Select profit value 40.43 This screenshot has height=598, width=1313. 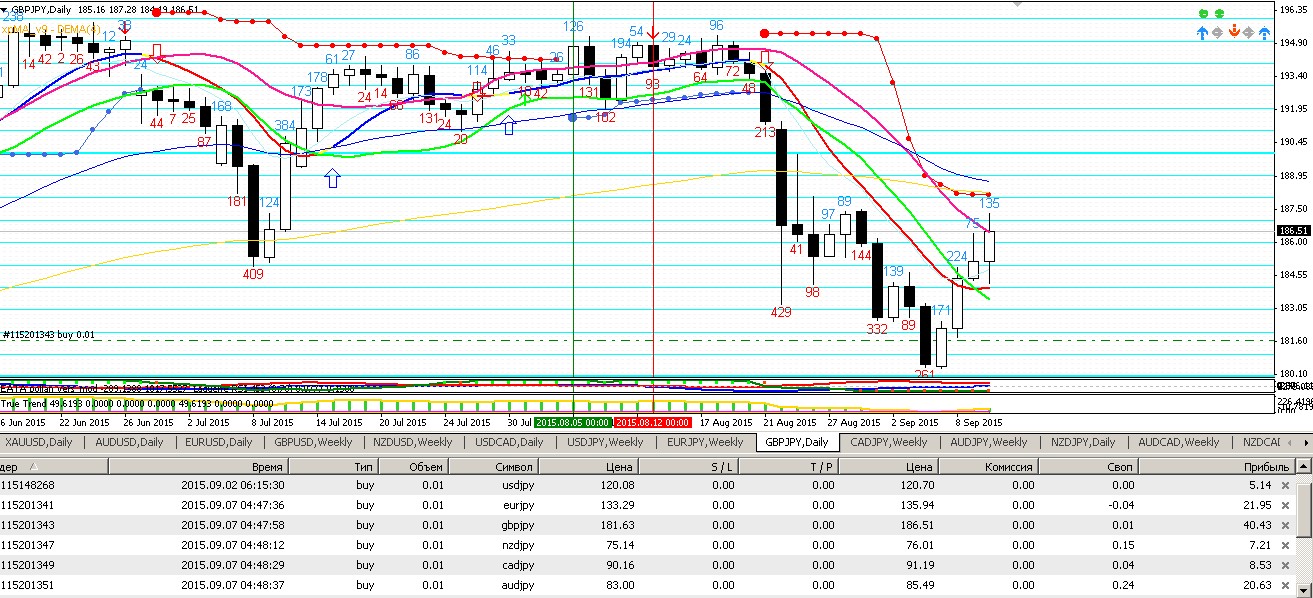1256,525
